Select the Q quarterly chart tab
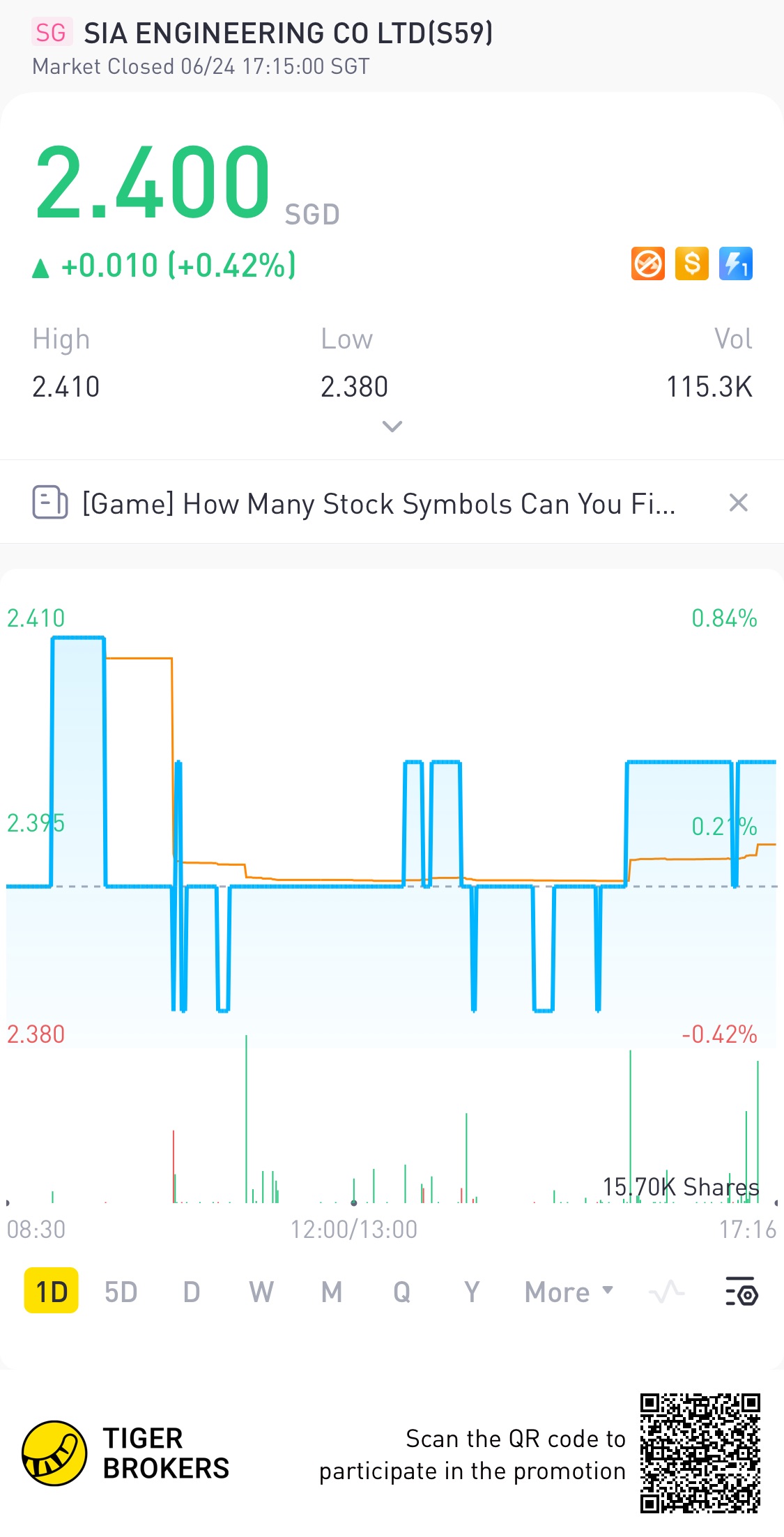 401,1292
